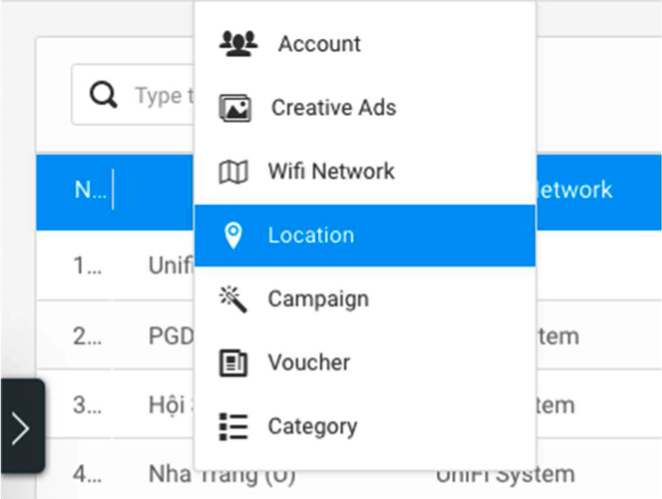
Task: Expand the dark sidebar arrow tab
Action: 22,426
